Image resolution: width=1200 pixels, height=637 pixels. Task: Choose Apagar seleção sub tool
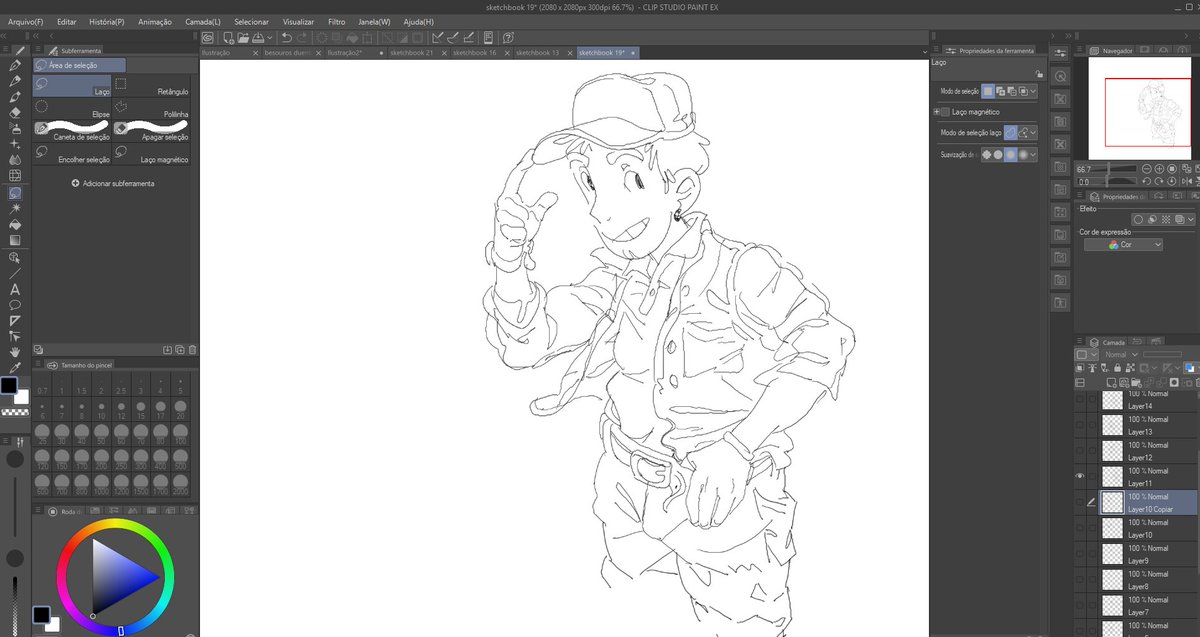tap(151, 131)
